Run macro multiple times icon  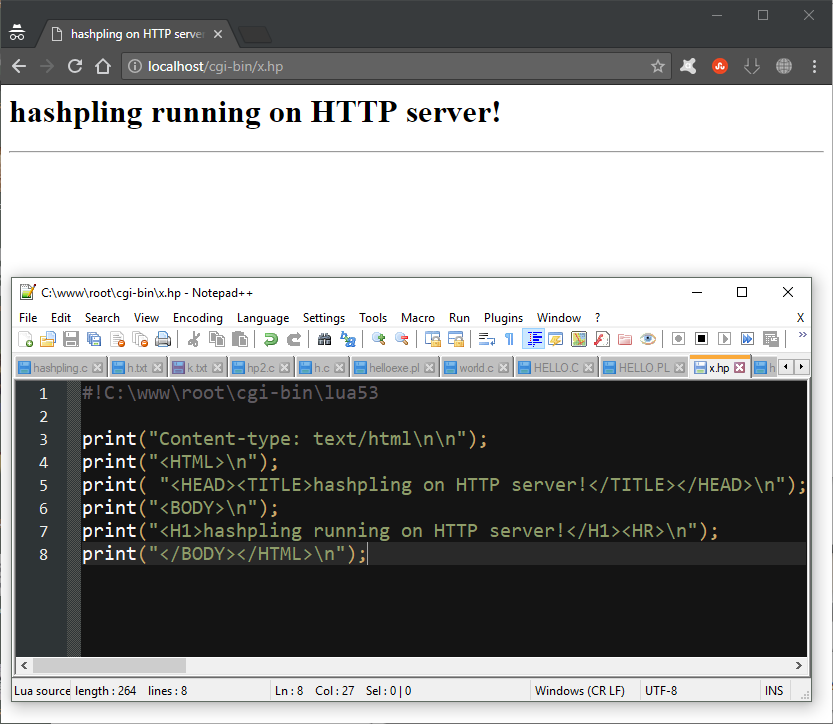[x=747, y=339]
